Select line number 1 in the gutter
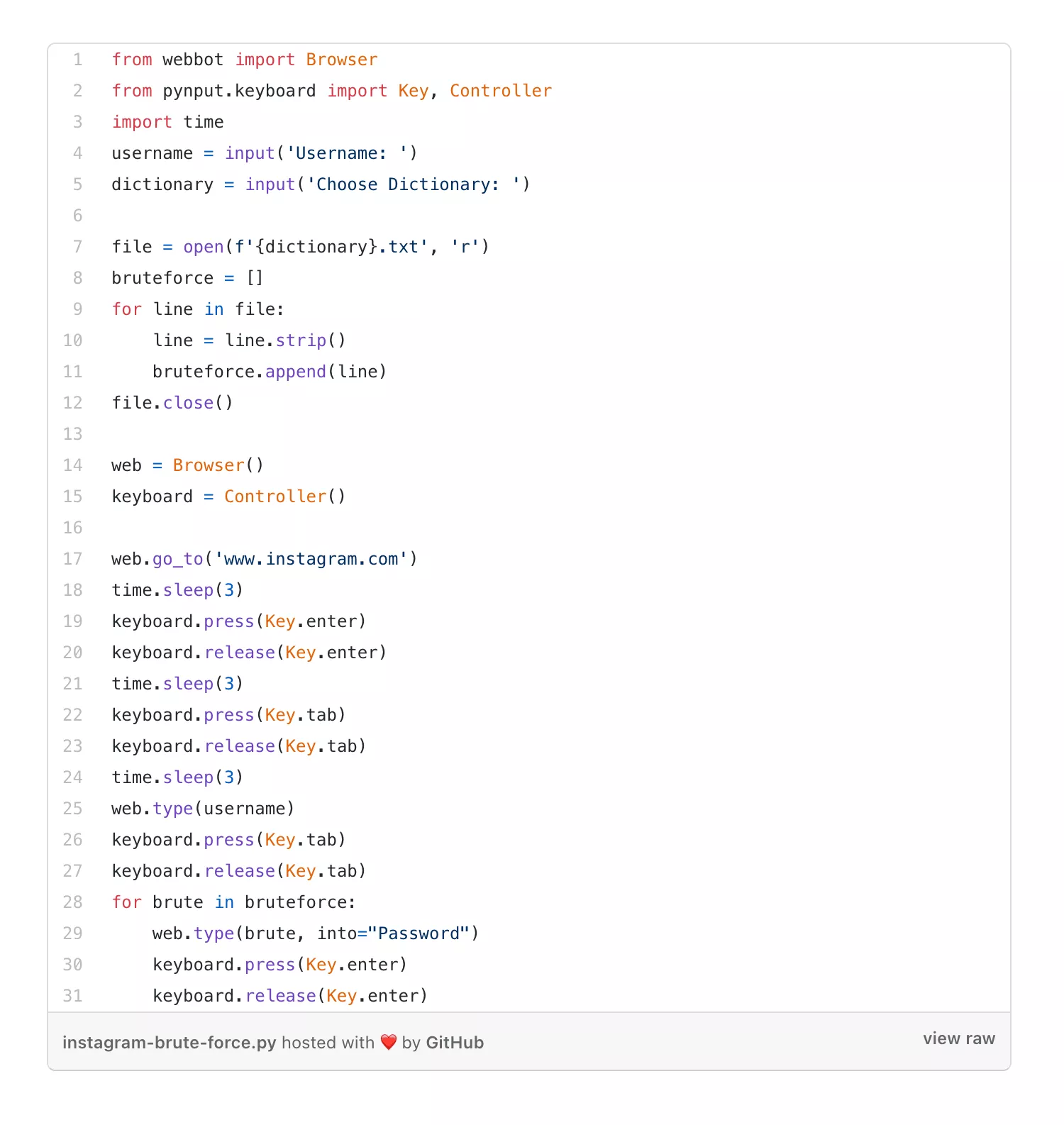This screenshot has width=1064, height=1125. 77,60
